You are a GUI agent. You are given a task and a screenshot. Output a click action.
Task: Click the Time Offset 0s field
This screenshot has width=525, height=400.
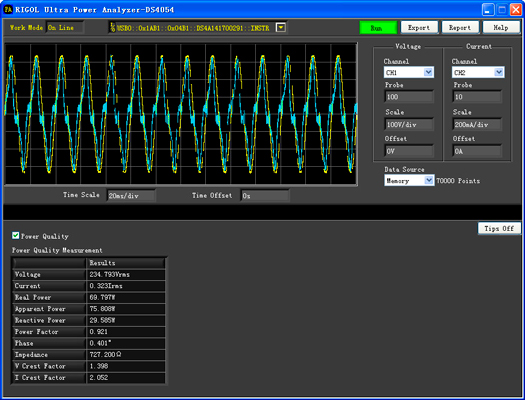[x=265, y=195]
